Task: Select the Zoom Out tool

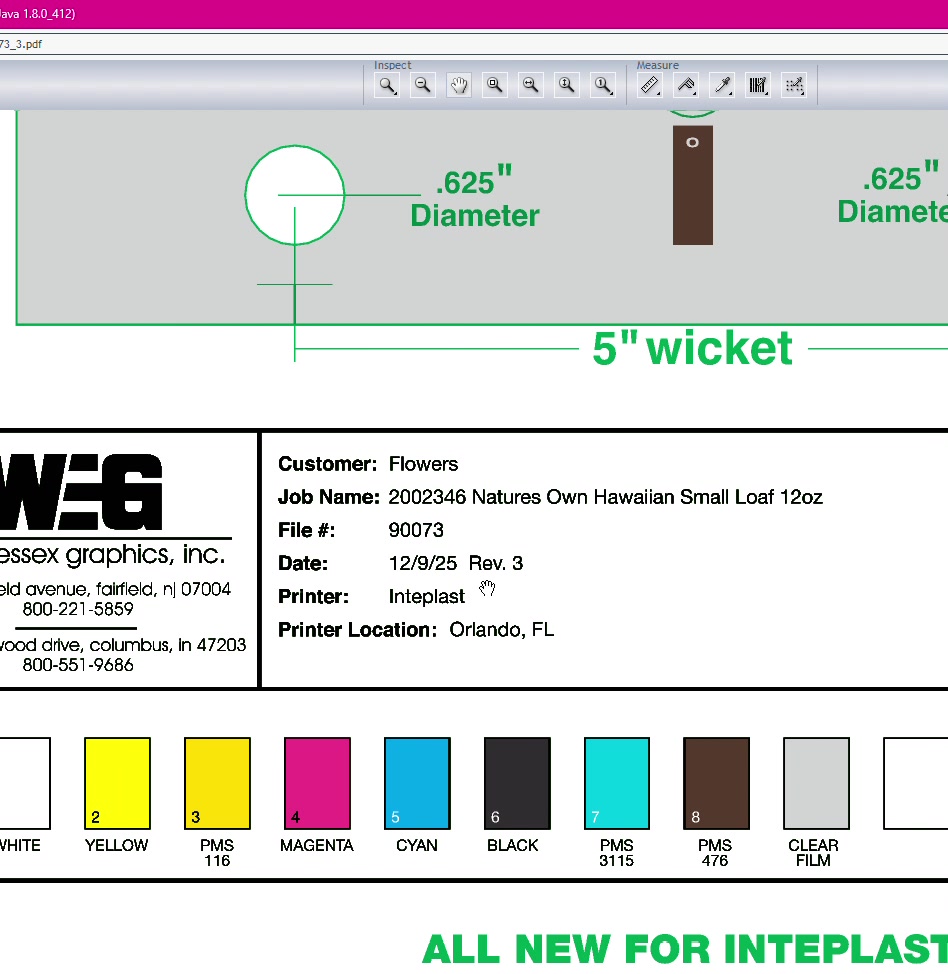Action: tap(423, 85)
